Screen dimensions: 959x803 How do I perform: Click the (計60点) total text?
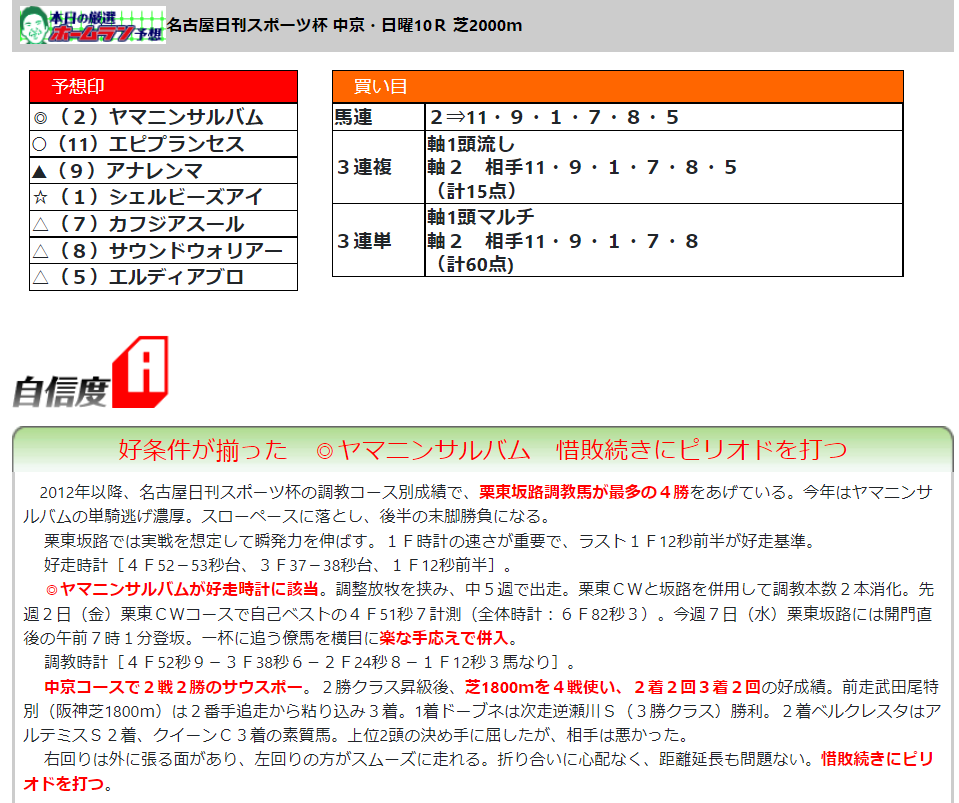coord(475,264)
